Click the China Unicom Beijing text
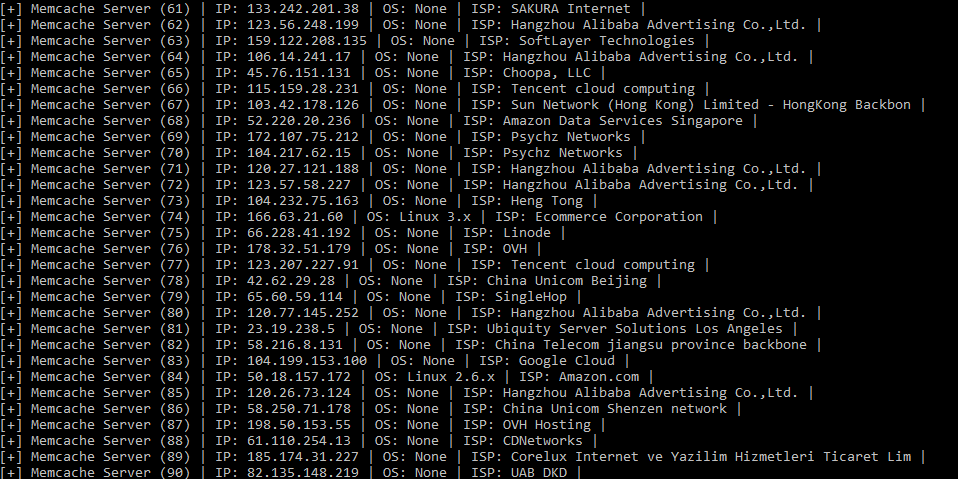The image size is (958, 479). coord(567,281)
